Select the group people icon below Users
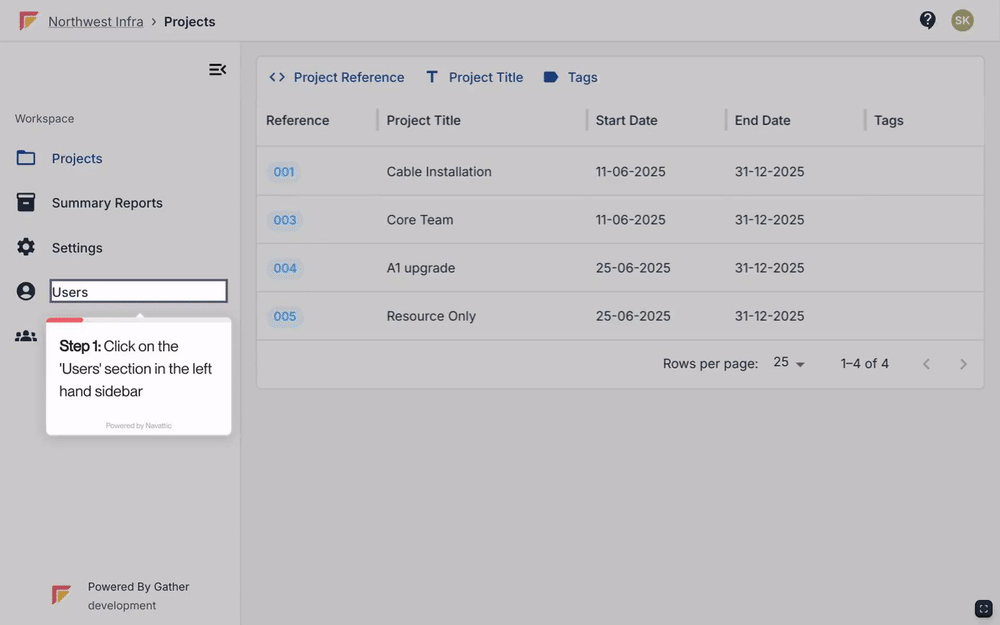 pyautogui.click(x=26, y=335)
